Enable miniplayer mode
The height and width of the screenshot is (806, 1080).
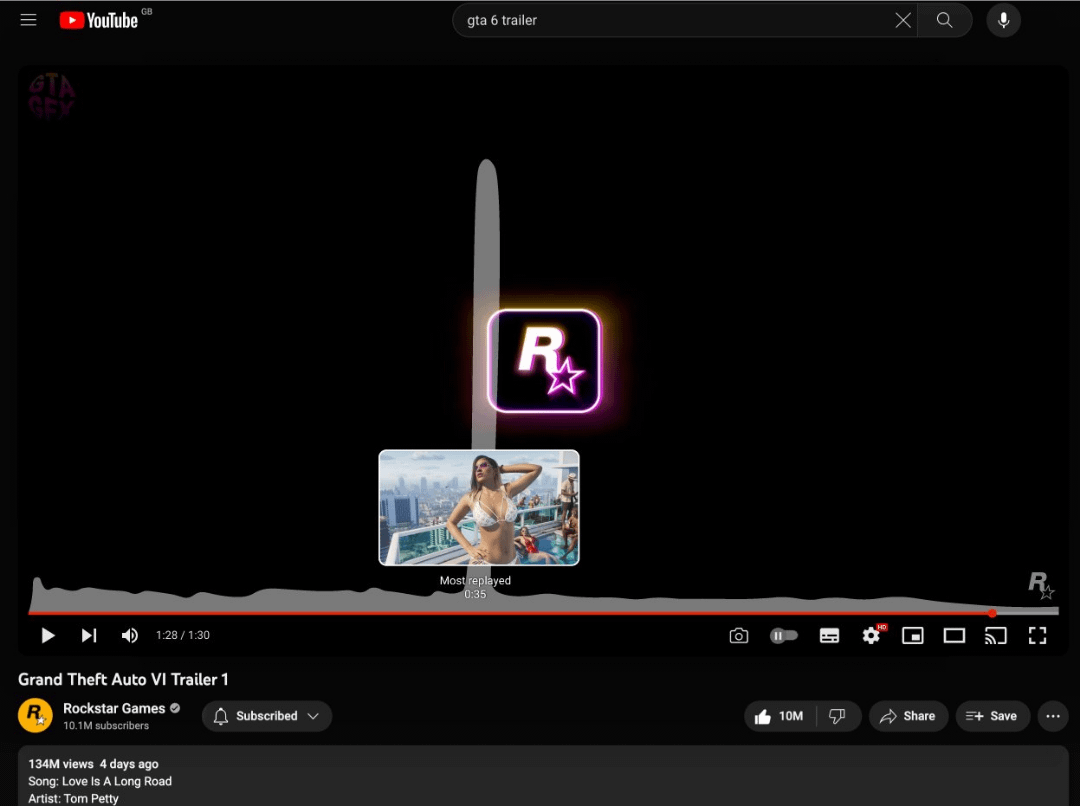(912, 635)
